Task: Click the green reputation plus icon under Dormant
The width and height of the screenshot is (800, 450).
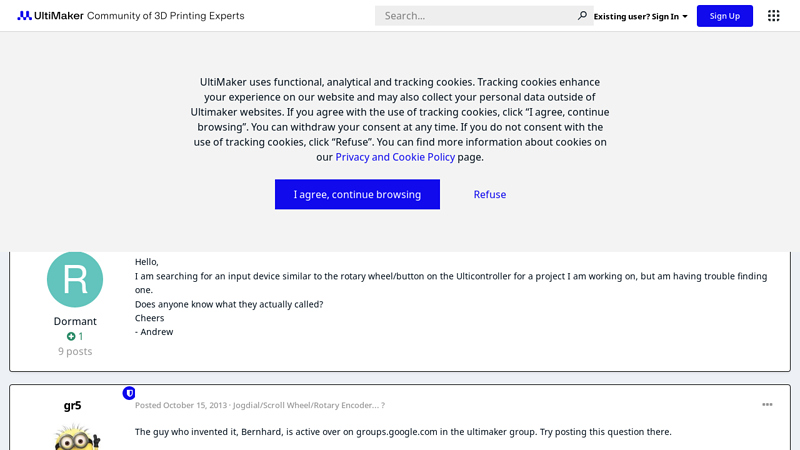Action: coord(71,337)
